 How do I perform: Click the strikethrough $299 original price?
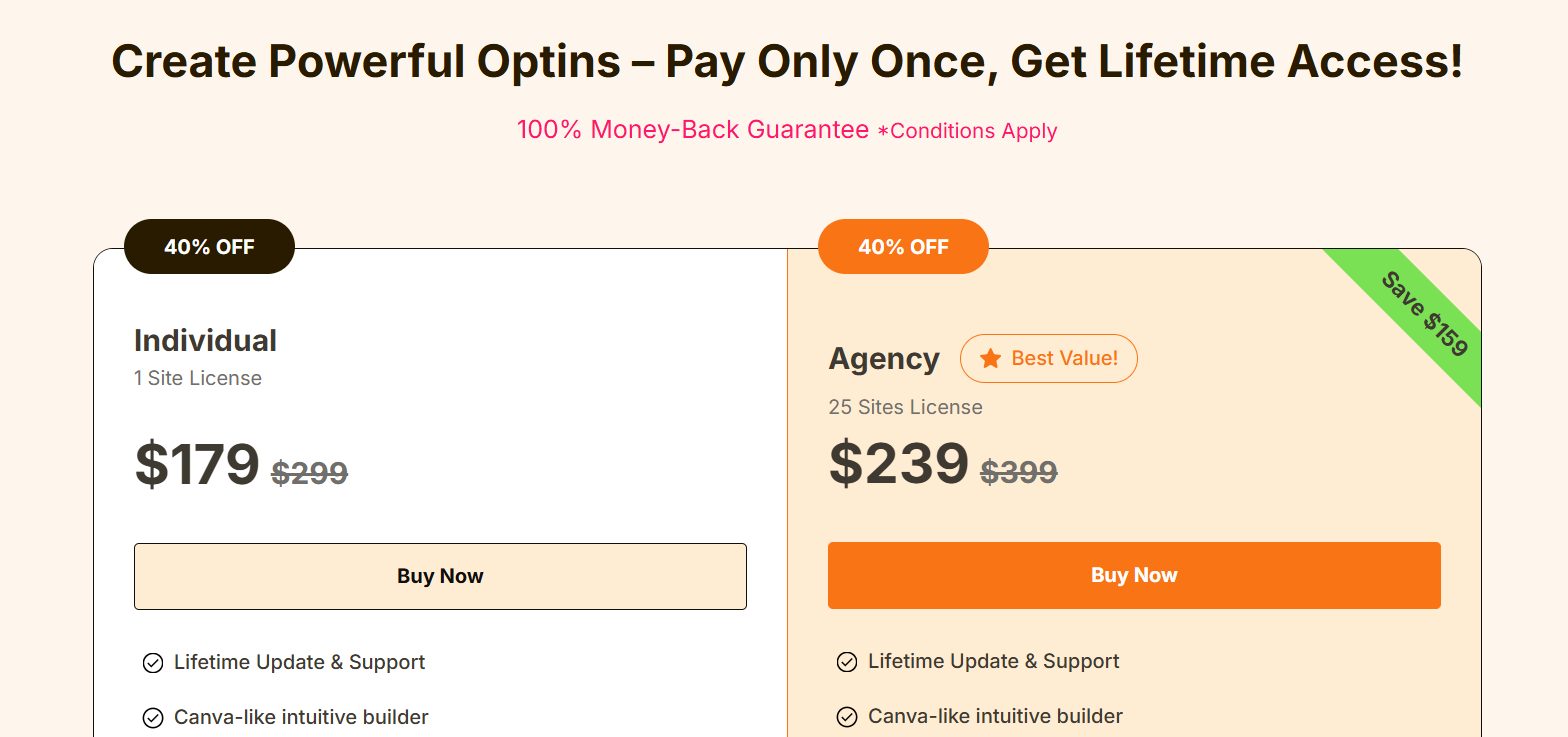point(310,472)
